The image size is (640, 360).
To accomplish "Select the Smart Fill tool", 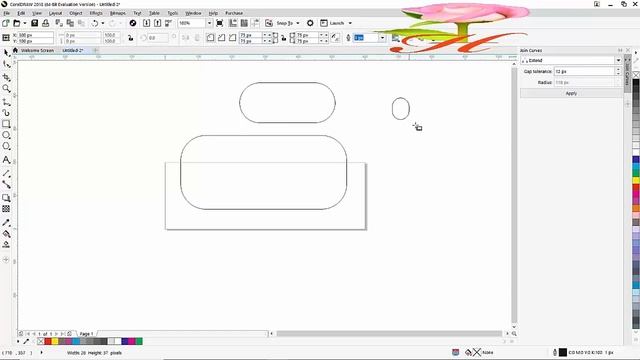I will click(x=6, y=245).
